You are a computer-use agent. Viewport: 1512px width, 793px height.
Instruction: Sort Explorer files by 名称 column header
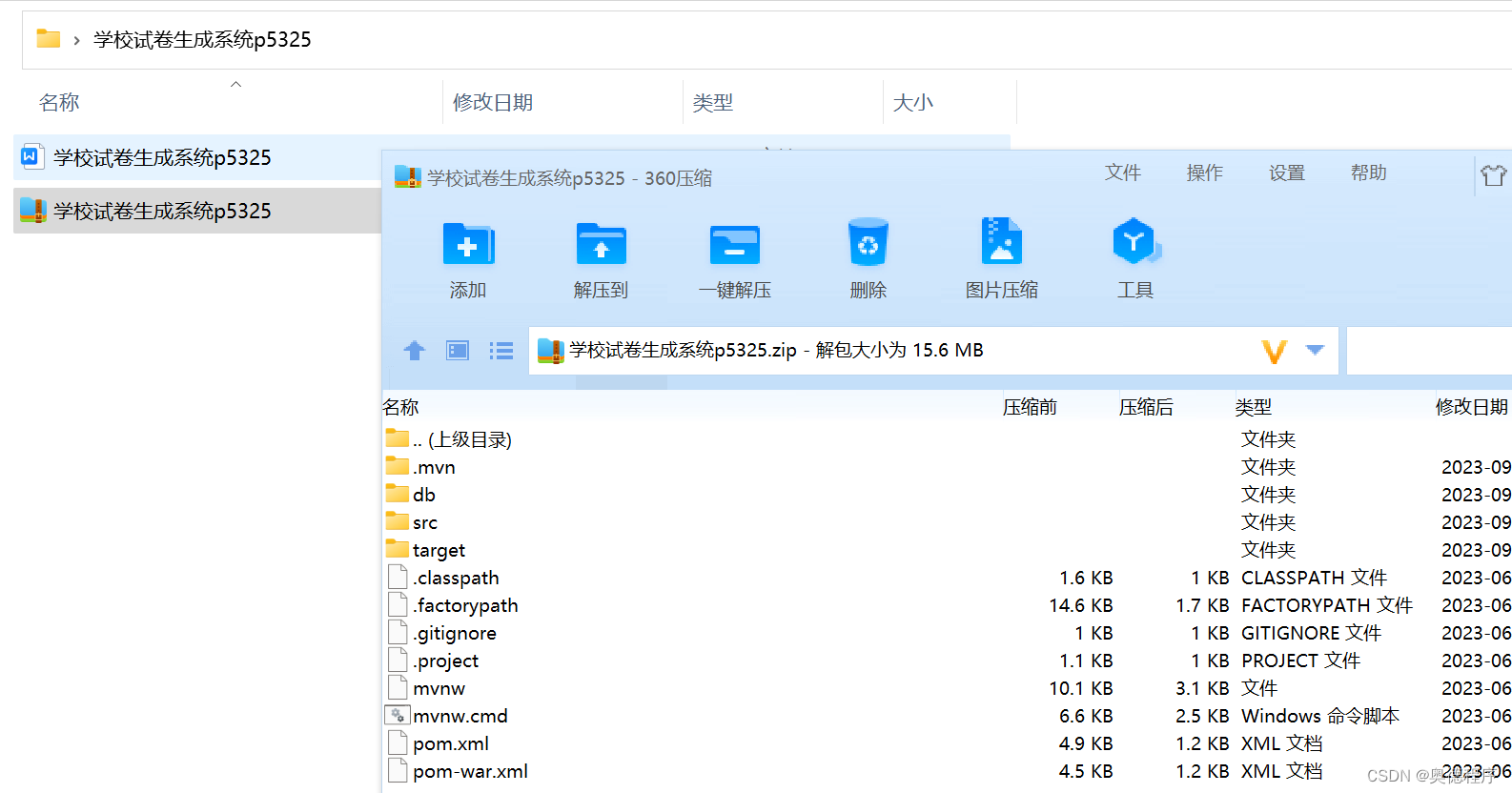pyautogui.click(x=229, y=102)
